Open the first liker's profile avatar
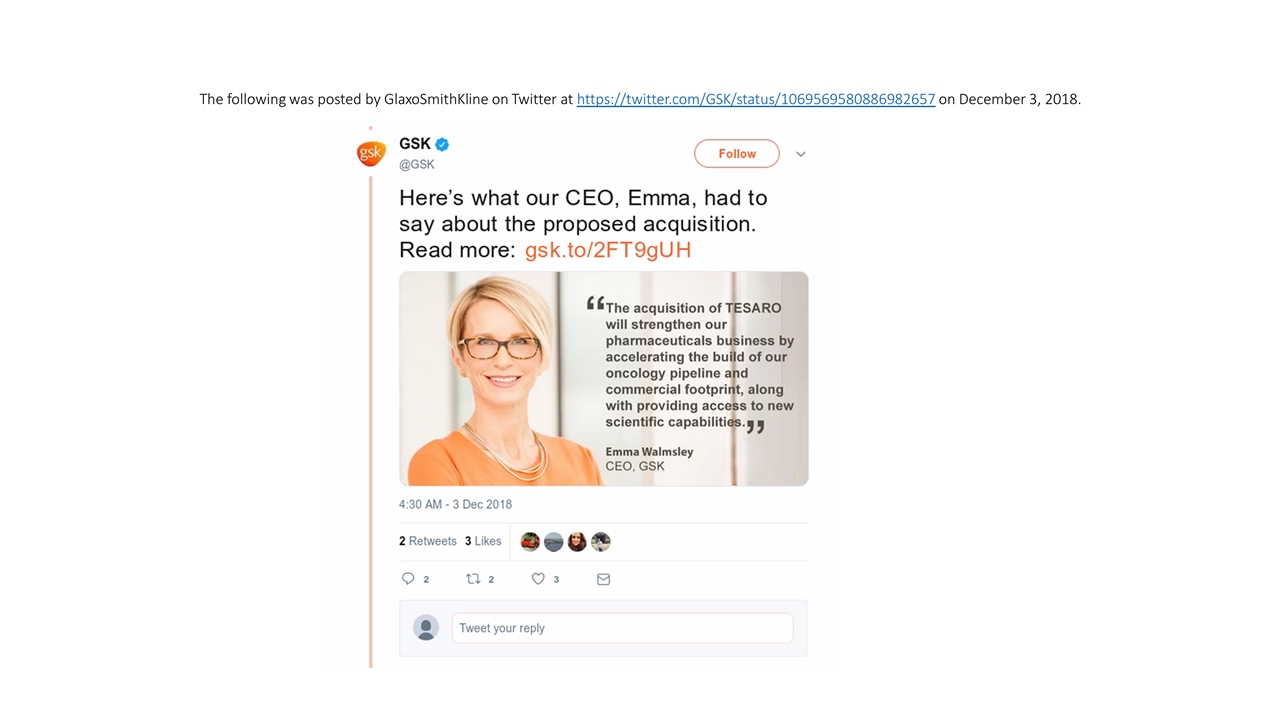The width and height of the screenshot is (1280, 720). 530,541
